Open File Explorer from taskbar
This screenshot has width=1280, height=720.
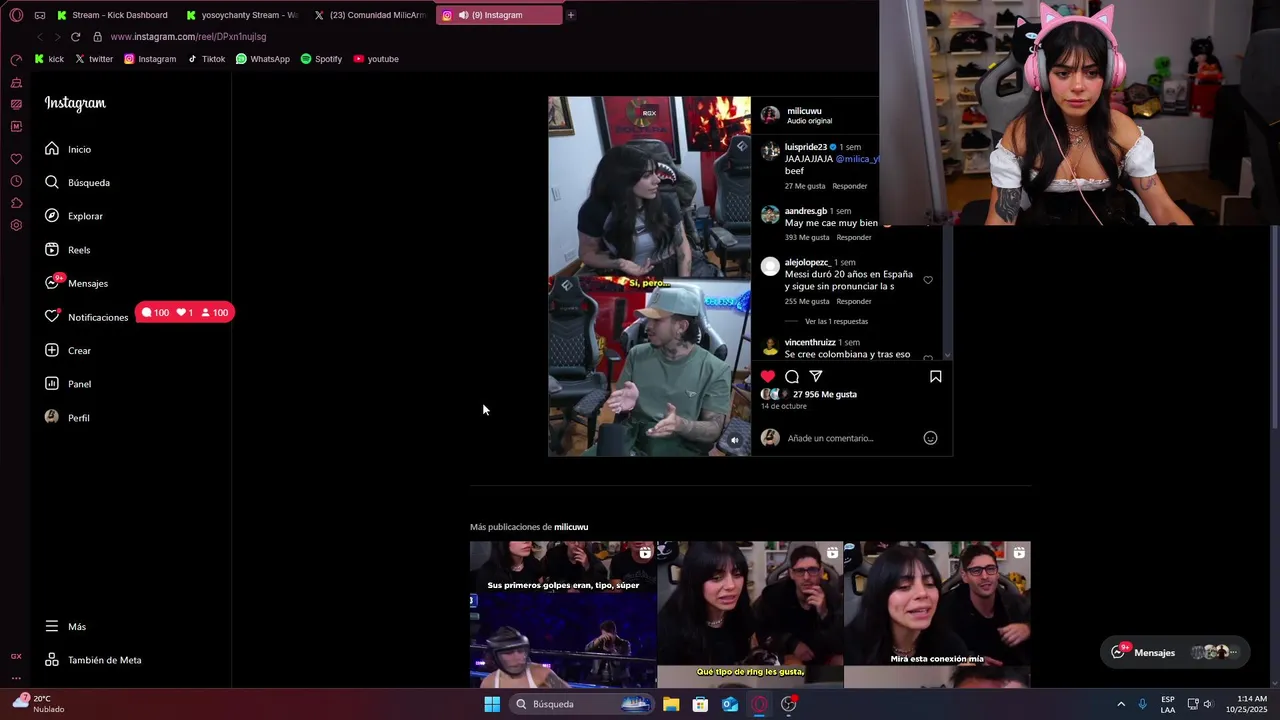(671, 704)
